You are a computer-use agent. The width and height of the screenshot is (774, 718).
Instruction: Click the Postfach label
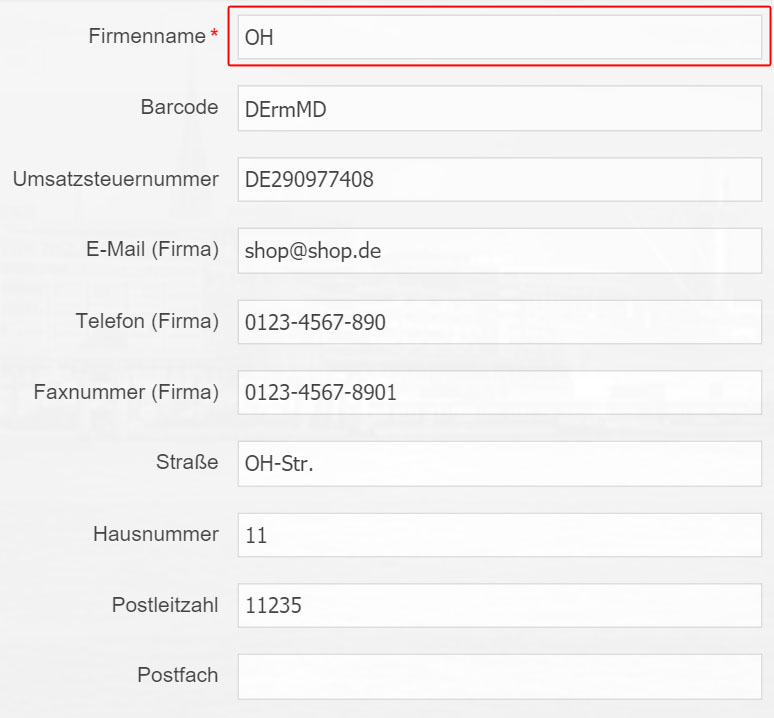[x=178, y=675]
